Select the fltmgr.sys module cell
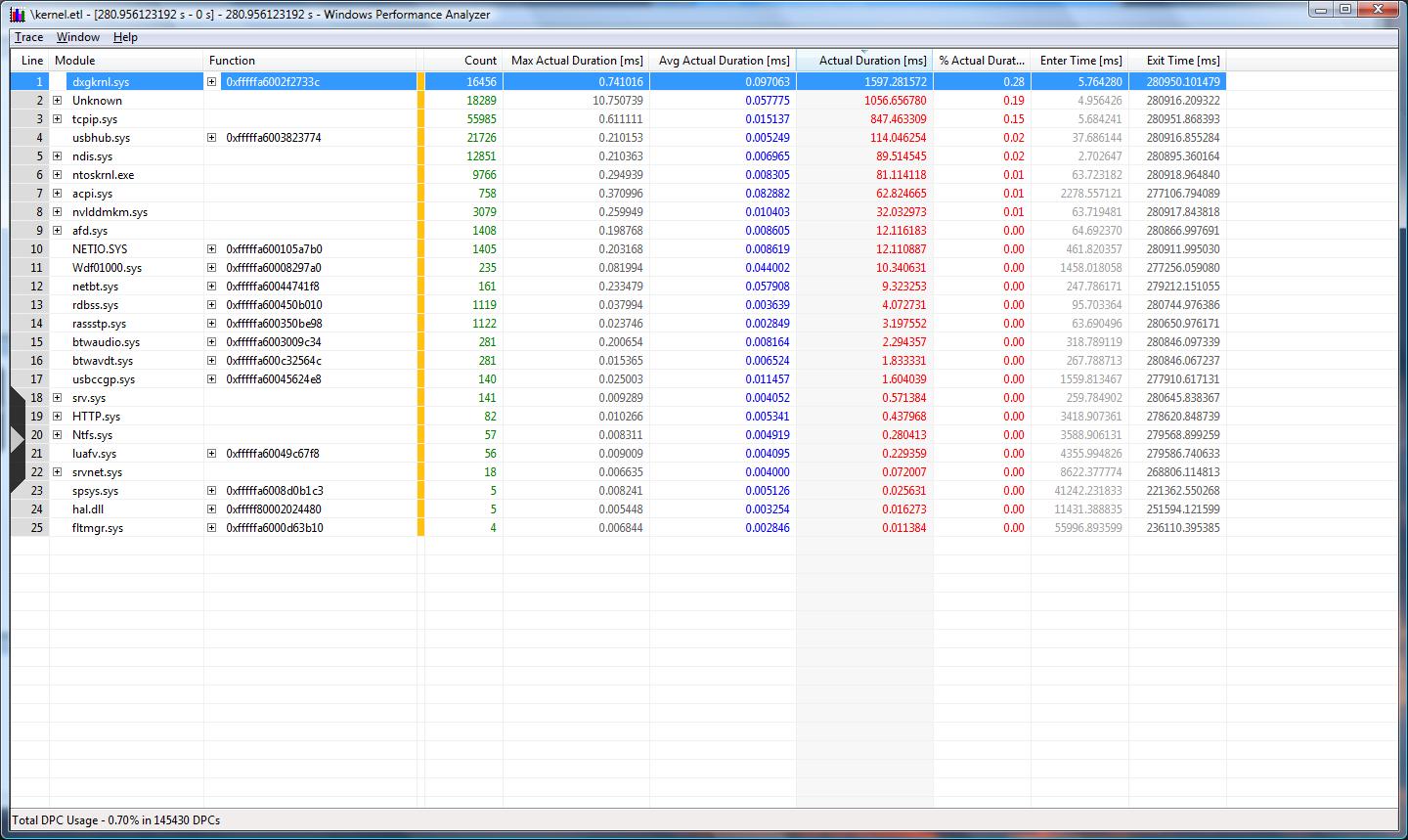The width and height of the screenshot is (1408, 840). (x=98, y=528)
